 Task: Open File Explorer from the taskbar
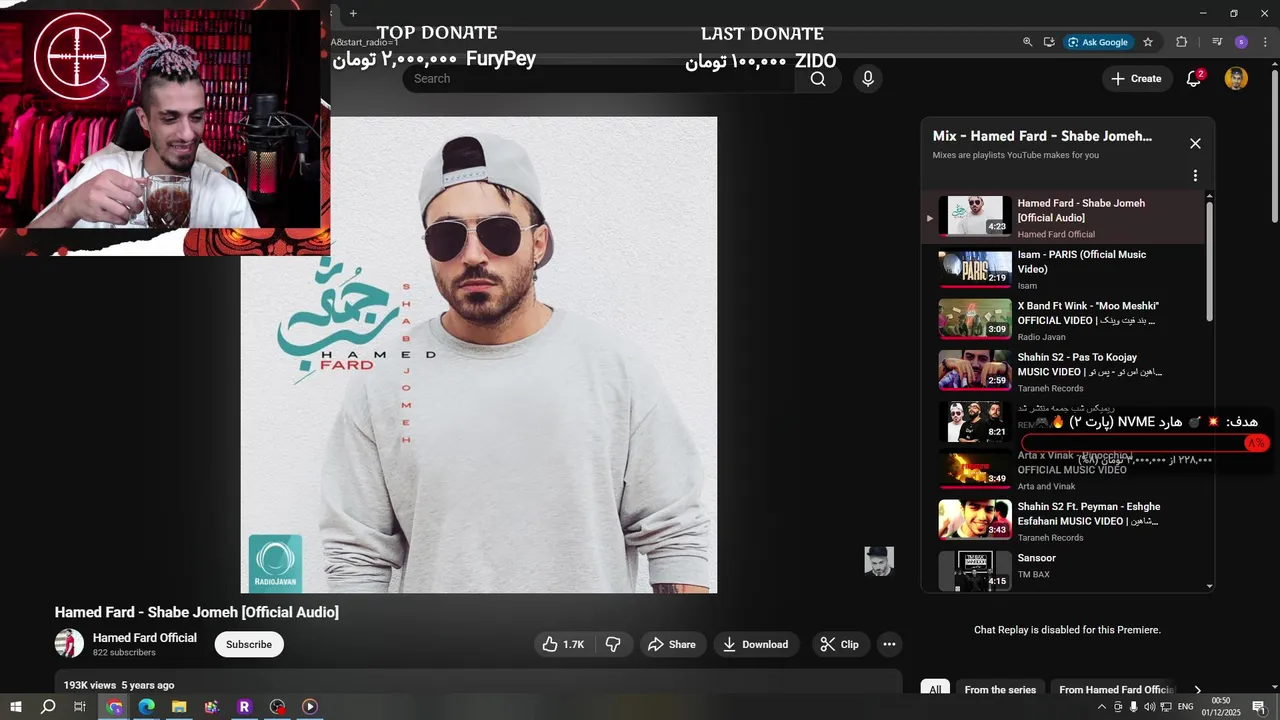[x=179, y=707]
